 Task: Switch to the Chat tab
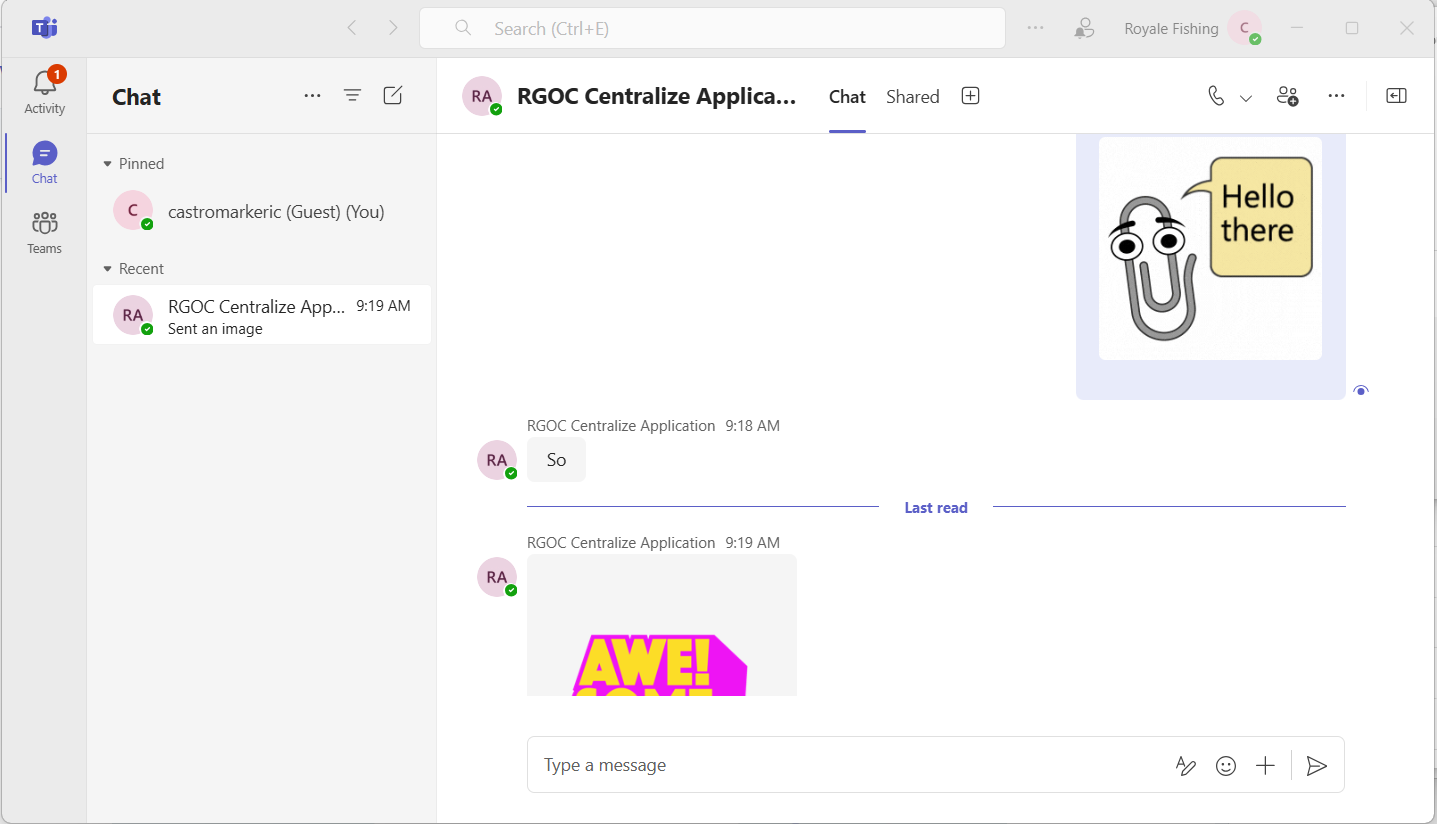[847, 97]
